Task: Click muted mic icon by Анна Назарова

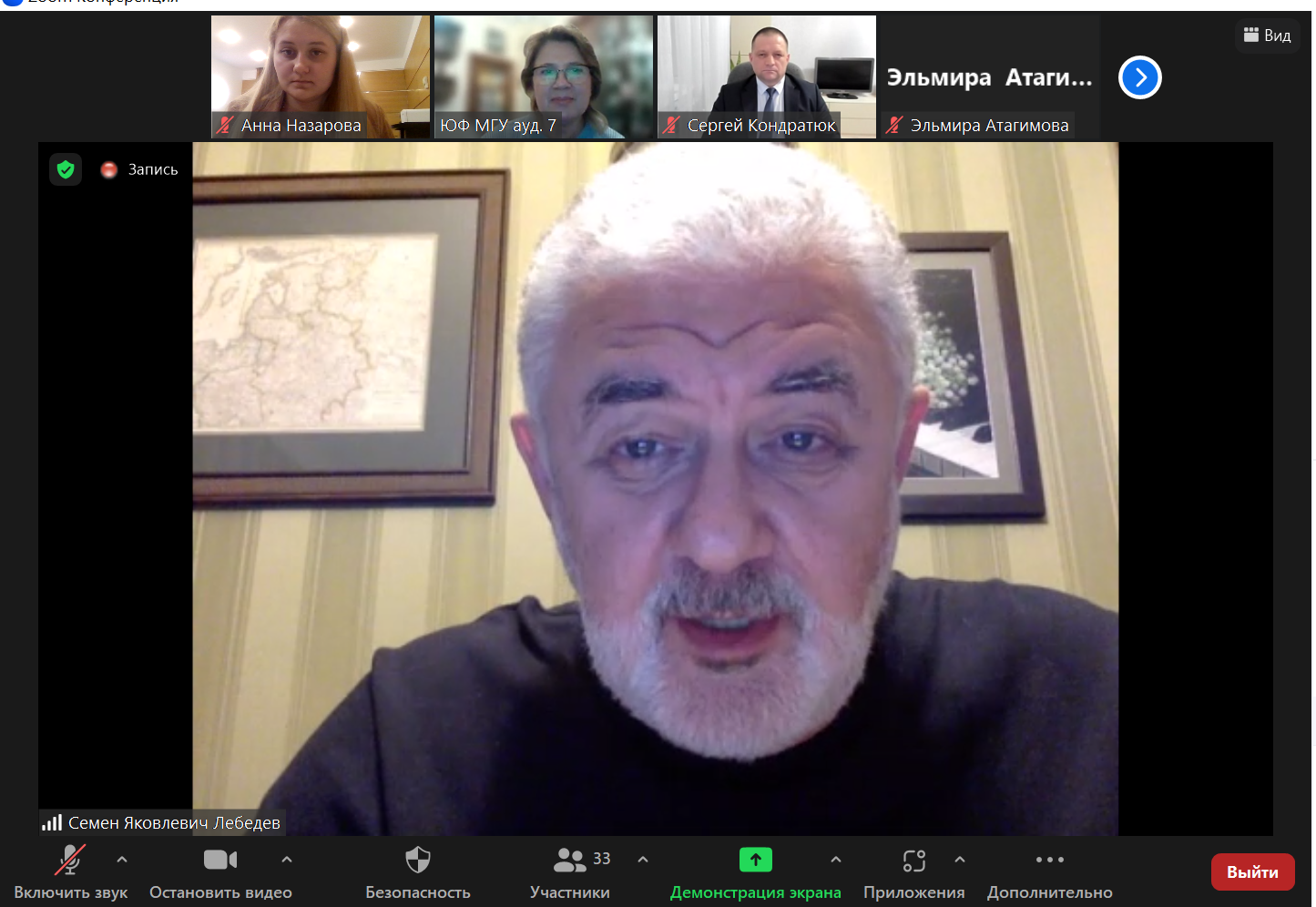Action: tap(225, 125)
